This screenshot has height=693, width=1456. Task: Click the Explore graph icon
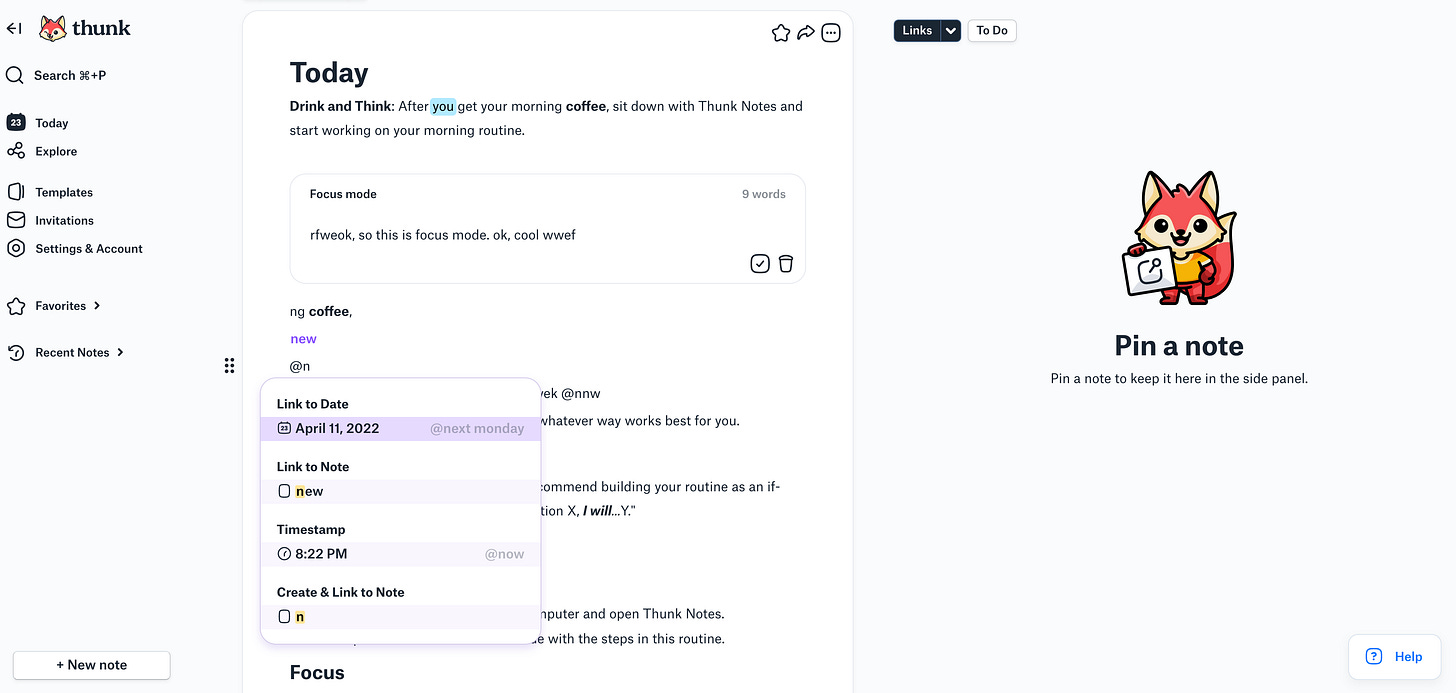pos(16,151)
